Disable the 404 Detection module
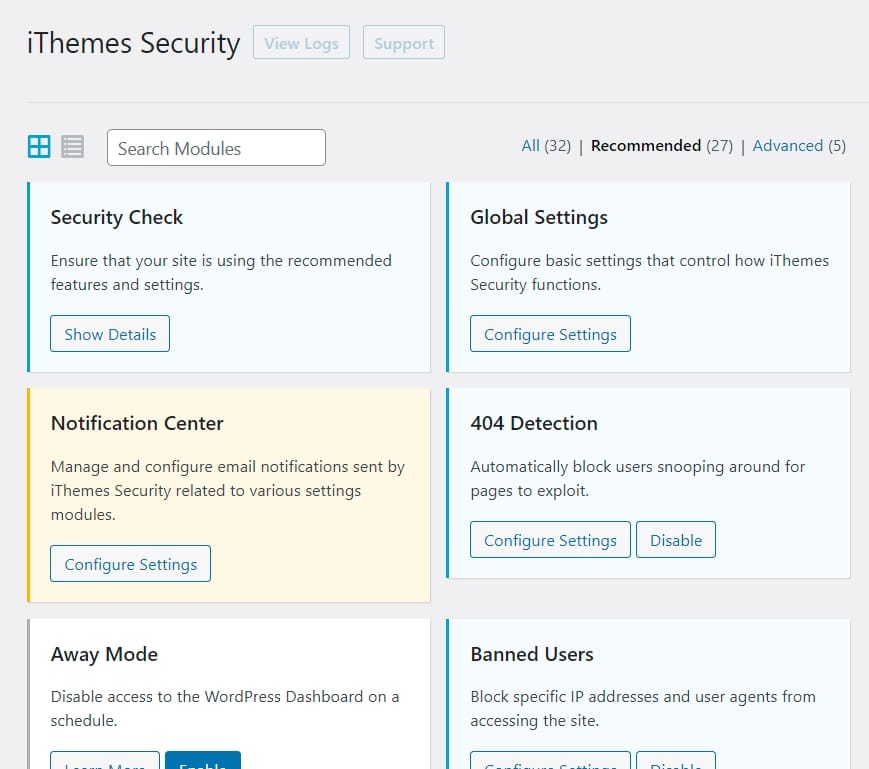 (x=676, y=540)
